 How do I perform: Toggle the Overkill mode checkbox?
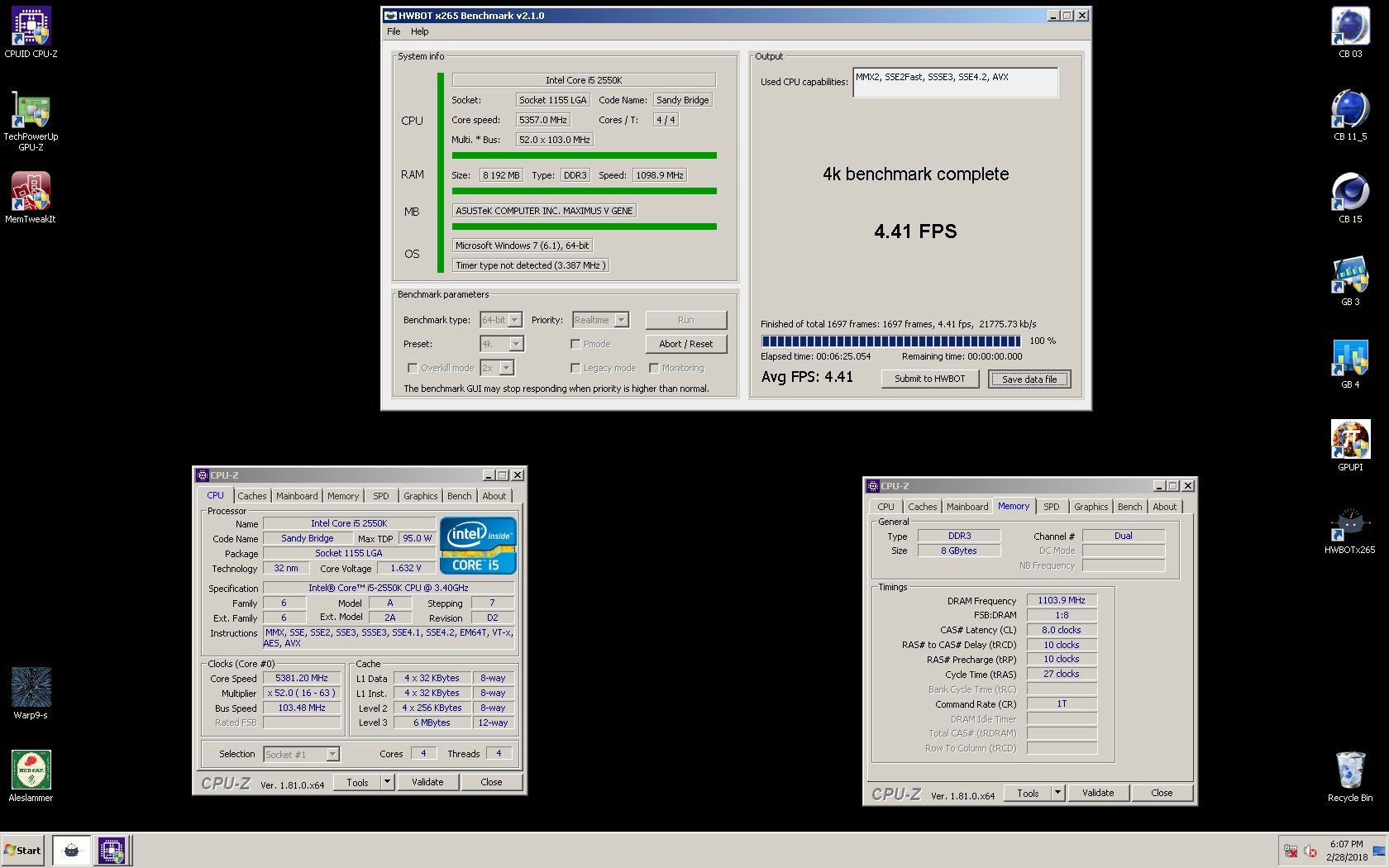click(413, 368)
